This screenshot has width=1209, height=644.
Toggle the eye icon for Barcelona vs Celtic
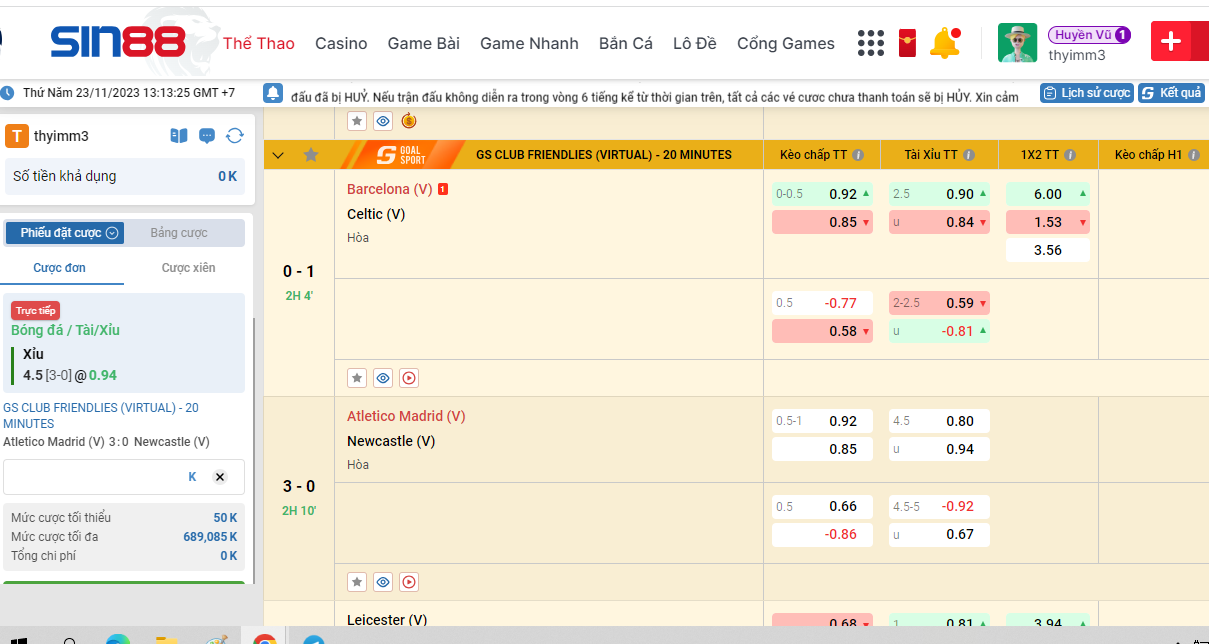[383, 378]
